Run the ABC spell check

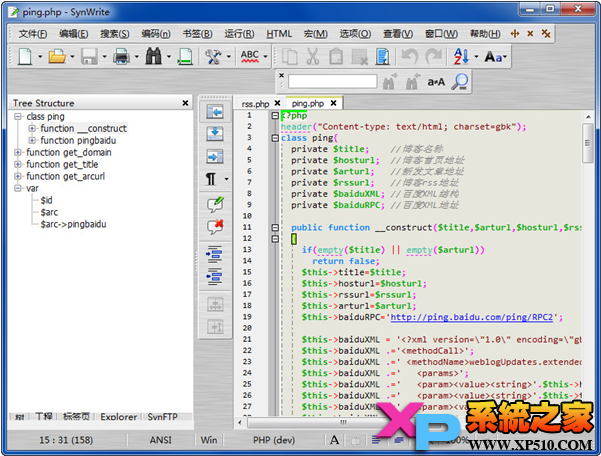(x=250, y=57)
